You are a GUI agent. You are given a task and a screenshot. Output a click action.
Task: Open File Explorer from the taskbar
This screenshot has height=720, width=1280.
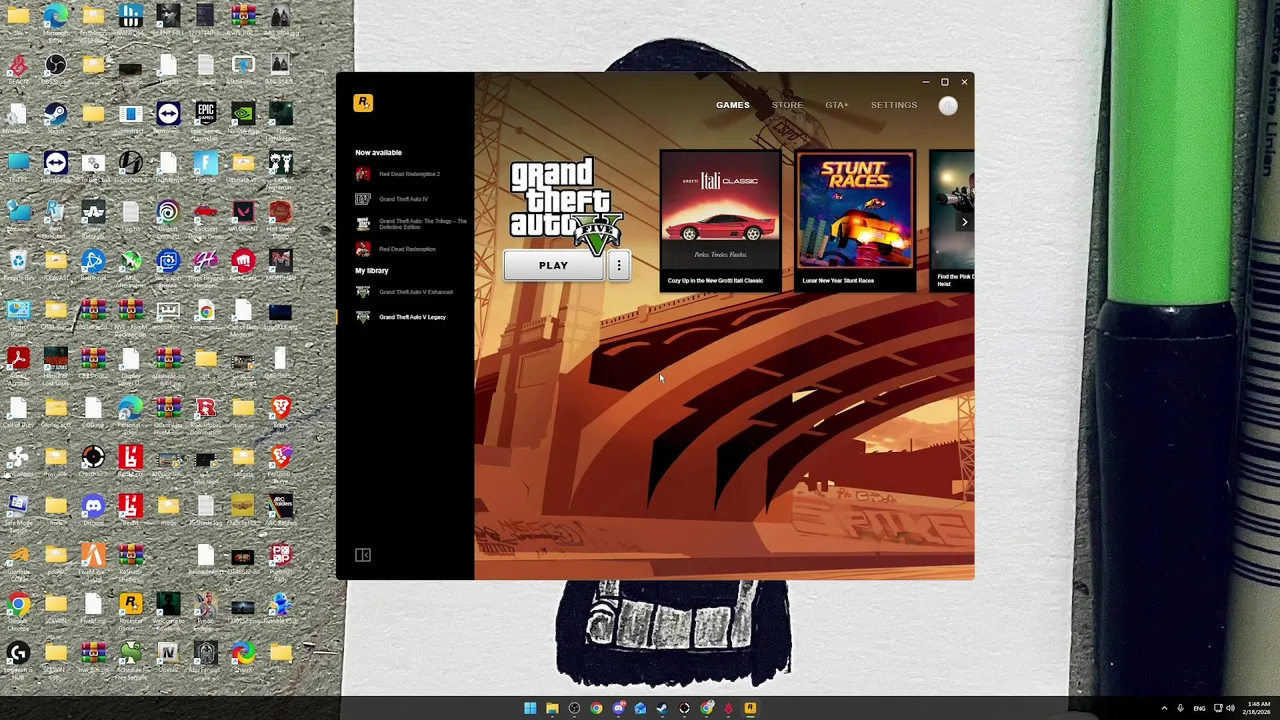(552, 708)
